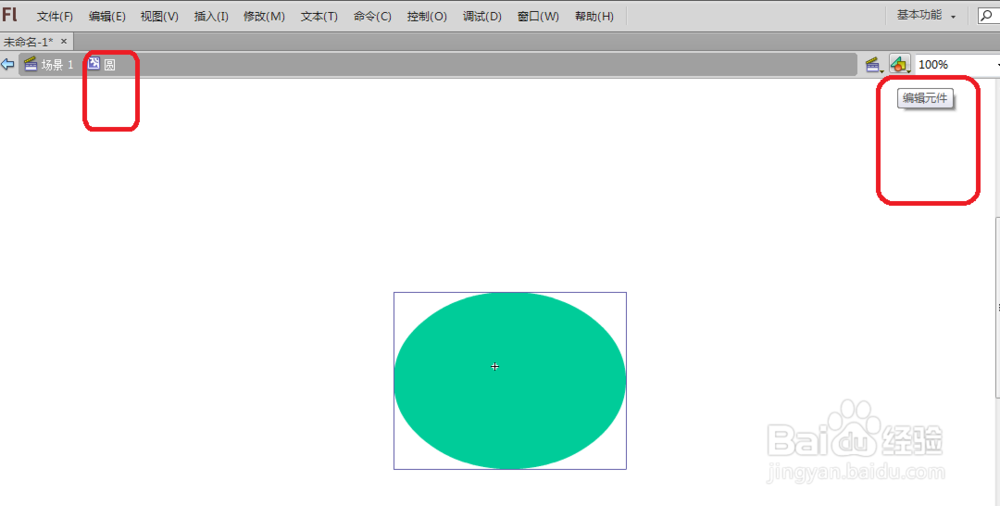
Task: Open the 文件(F) menu
Action: (x=55, y=17)
